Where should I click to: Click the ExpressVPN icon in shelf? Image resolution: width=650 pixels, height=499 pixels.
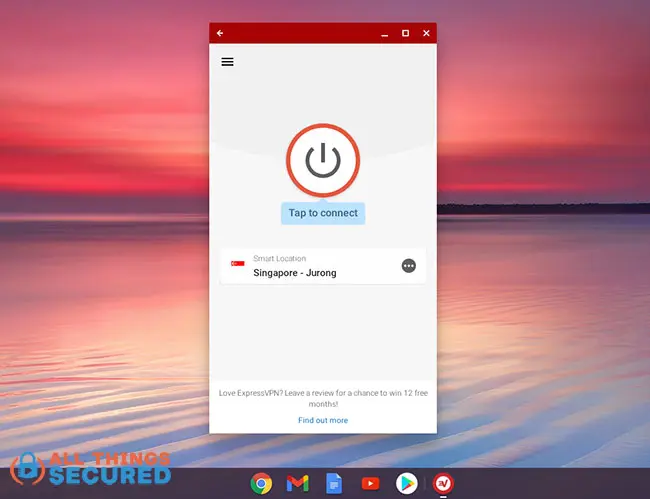[443, 483]
